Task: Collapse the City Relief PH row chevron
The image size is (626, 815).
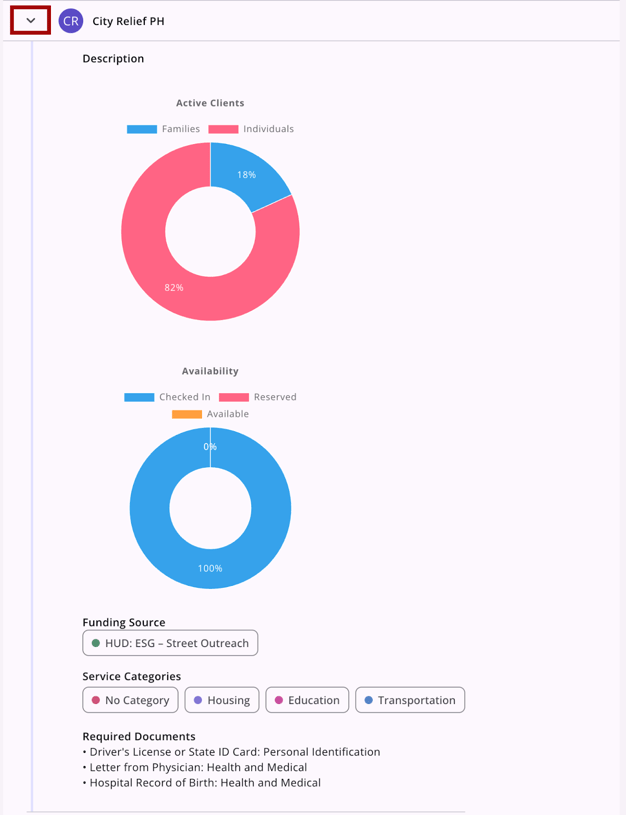Action: click(30, 20)
